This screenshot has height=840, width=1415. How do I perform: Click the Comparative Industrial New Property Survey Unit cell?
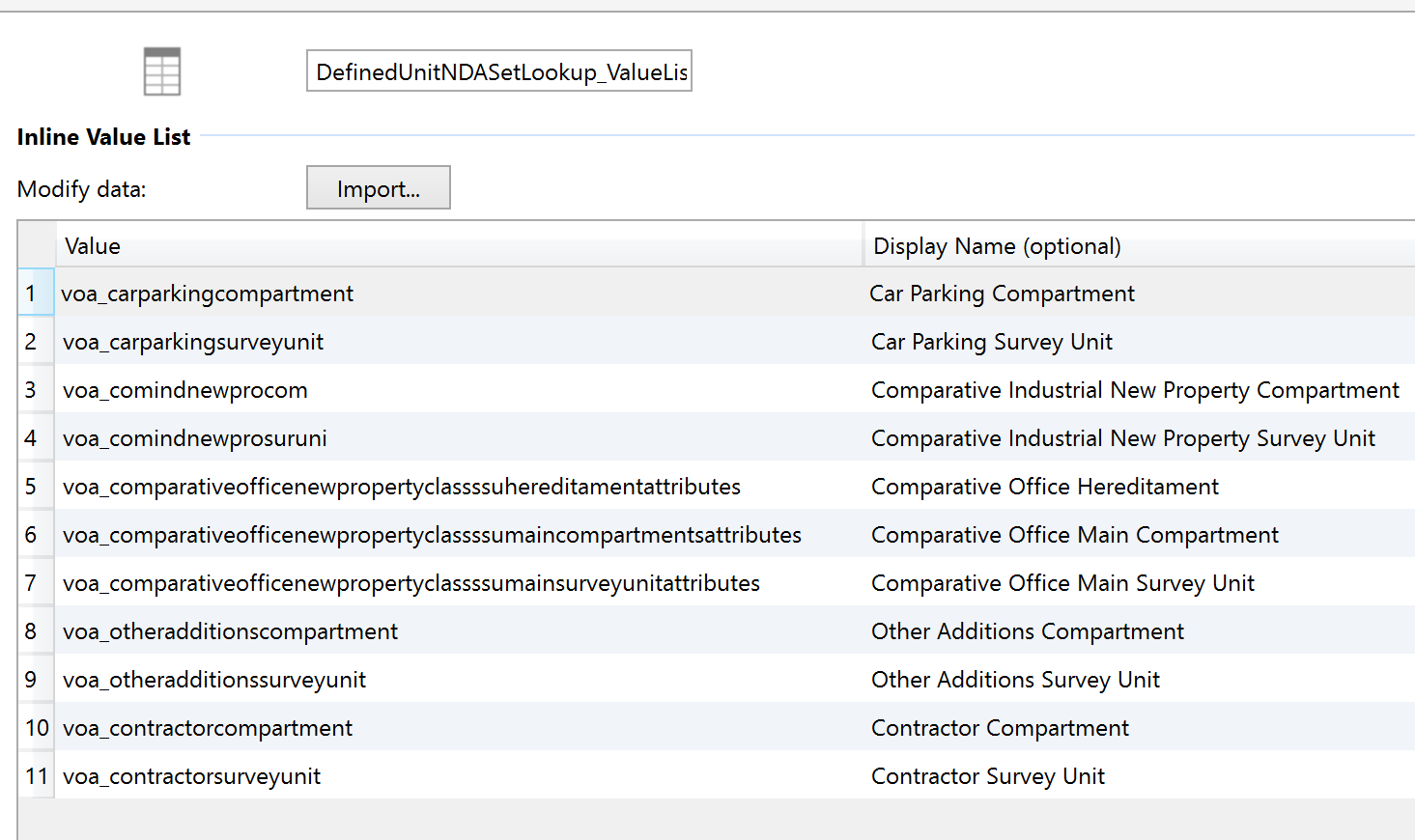click(x=1123, y=437)
